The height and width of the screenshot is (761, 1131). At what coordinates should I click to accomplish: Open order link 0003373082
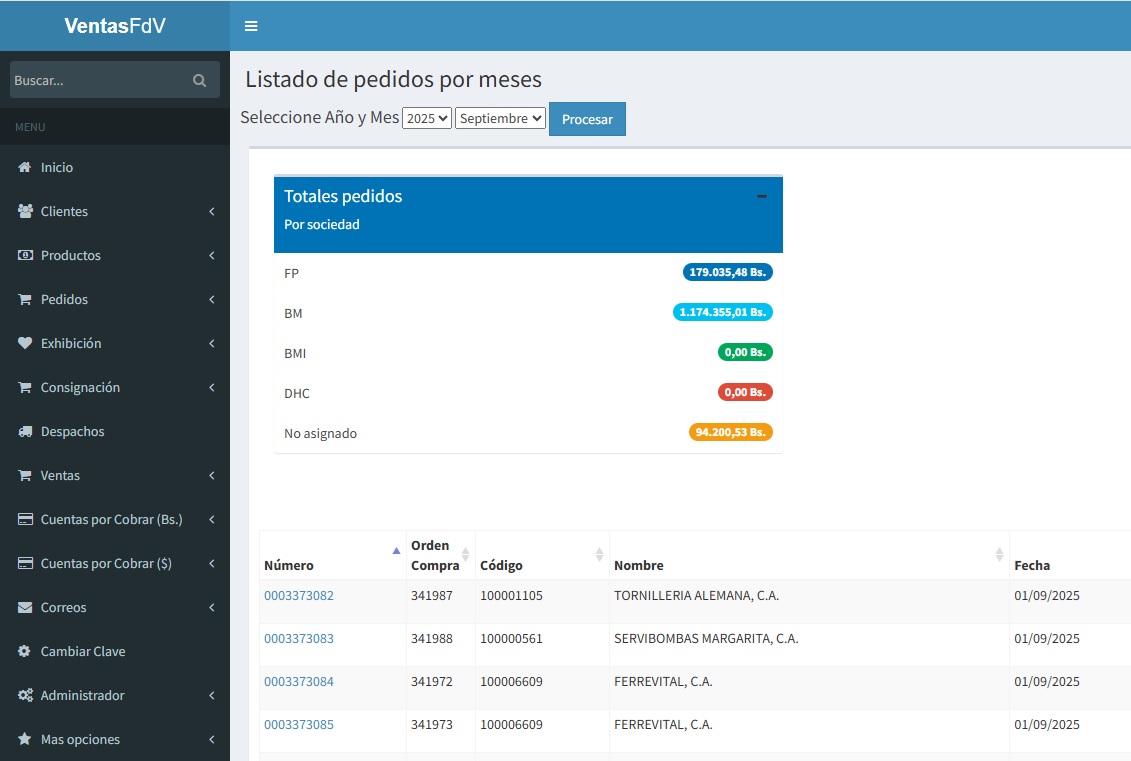coord(299,596)
